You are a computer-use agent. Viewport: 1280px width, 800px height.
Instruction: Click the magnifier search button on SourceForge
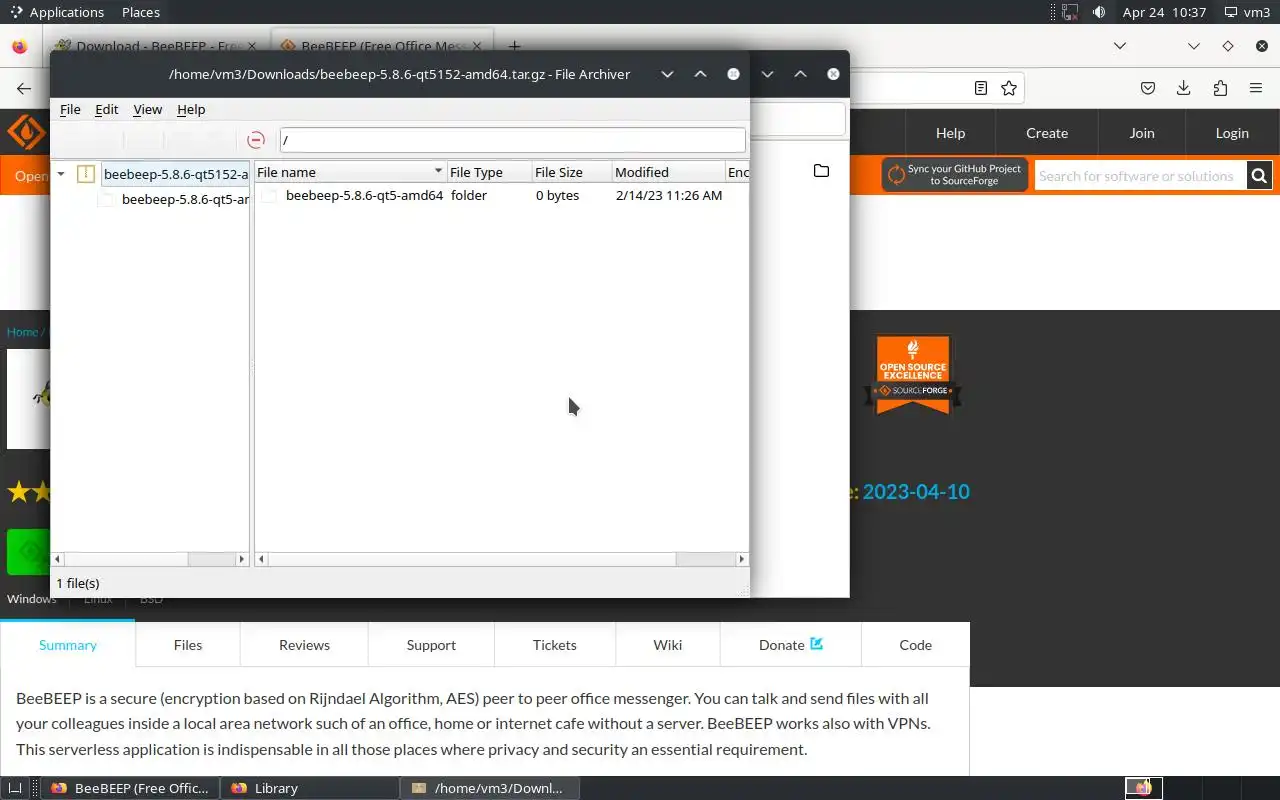(1259, 176)
